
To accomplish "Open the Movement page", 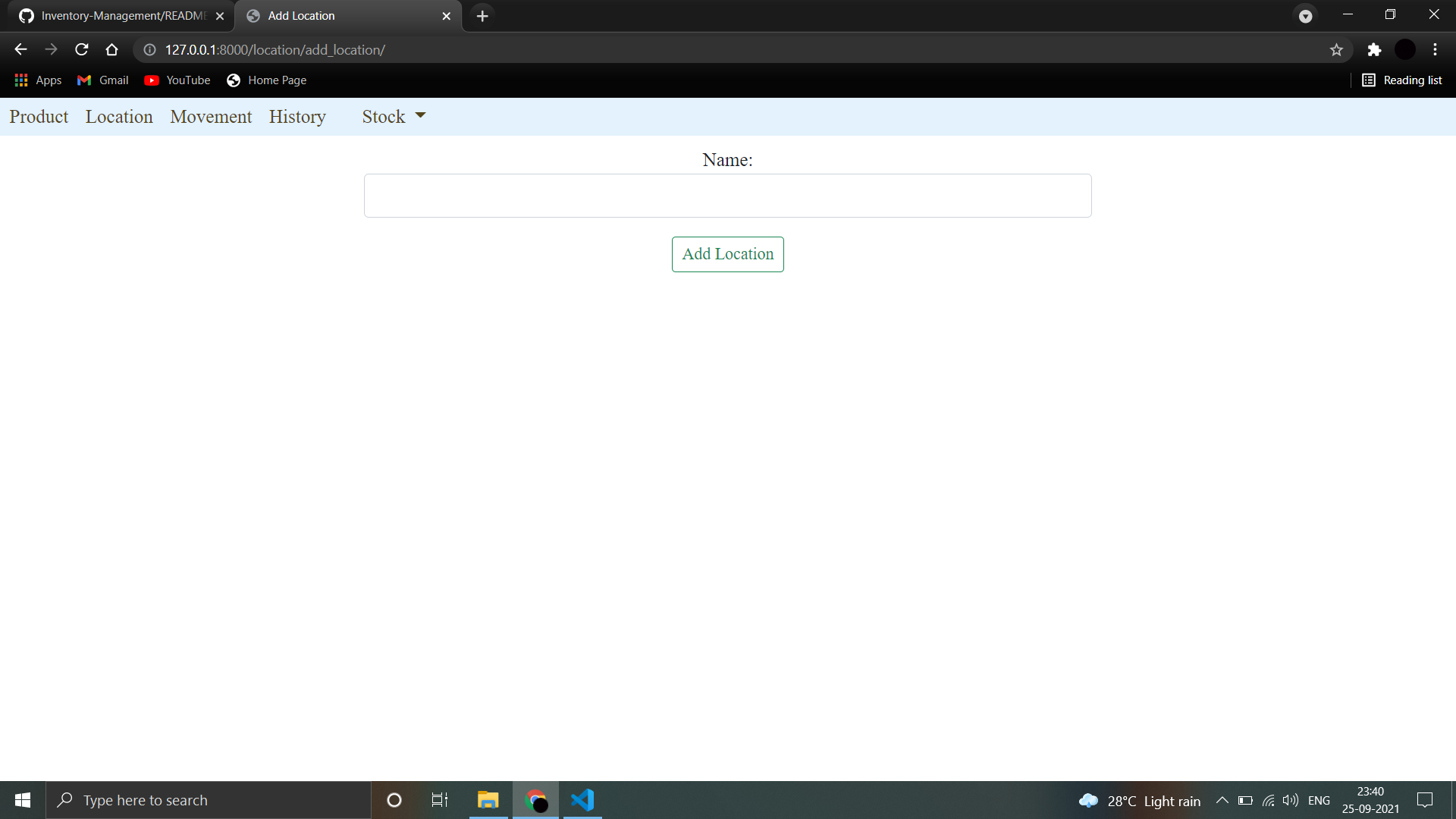I will pos(210,116).
